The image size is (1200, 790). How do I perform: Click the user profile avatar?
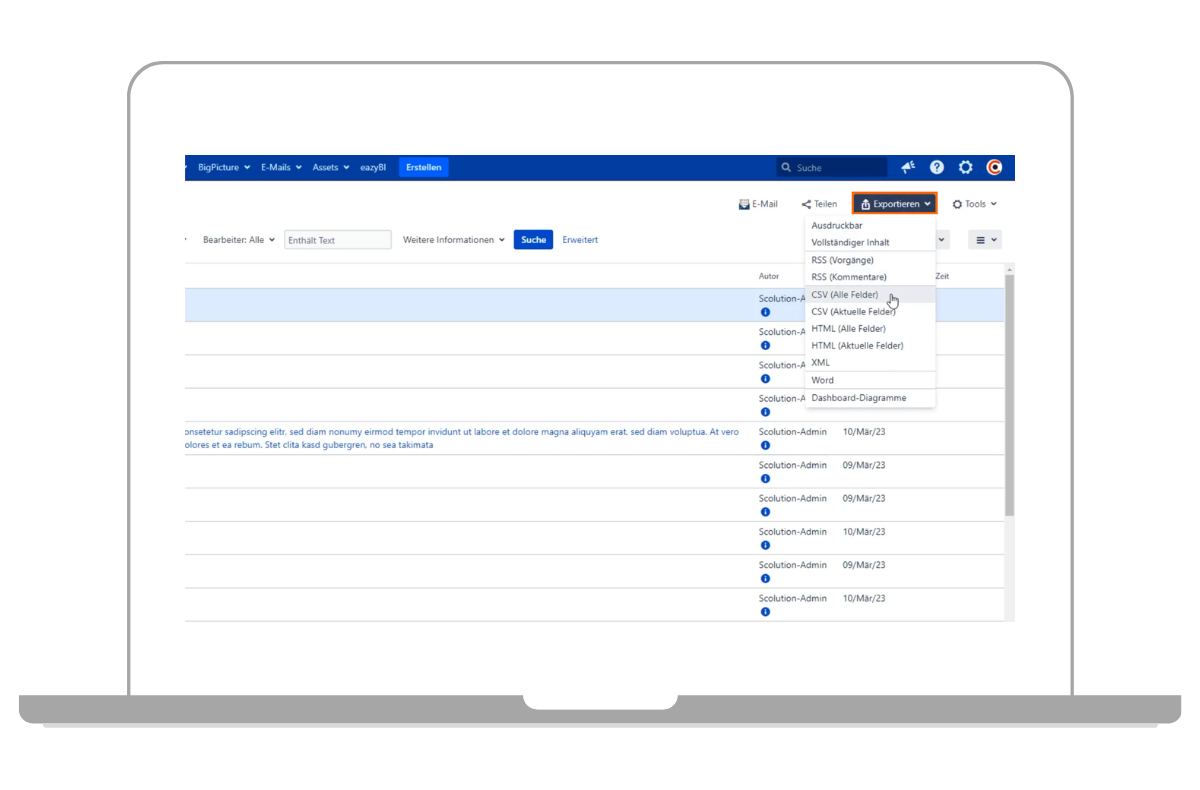click(x=994, y=168)
